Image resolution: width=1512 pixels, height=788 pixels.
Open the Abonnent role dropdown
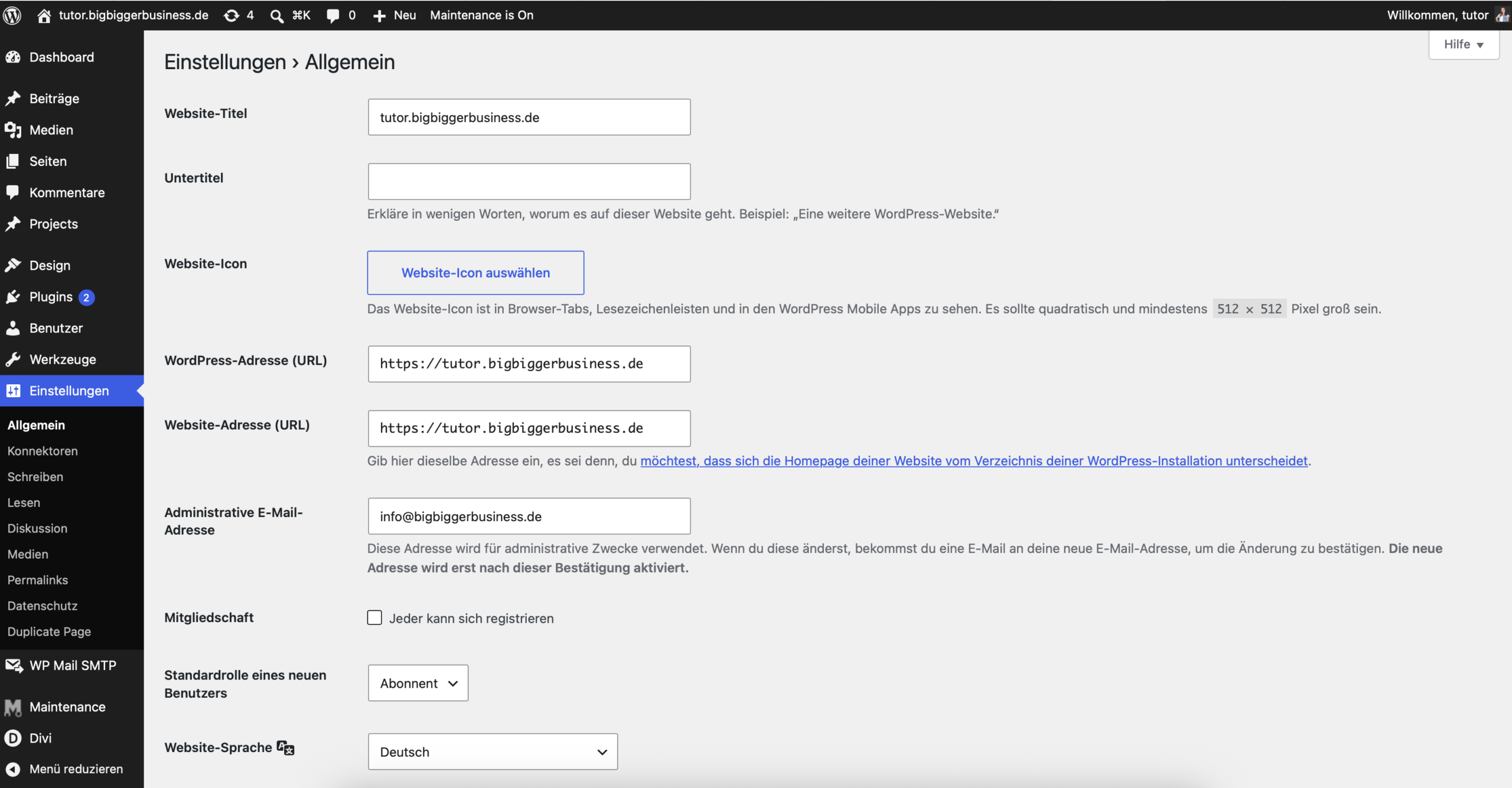pos(418,683)
